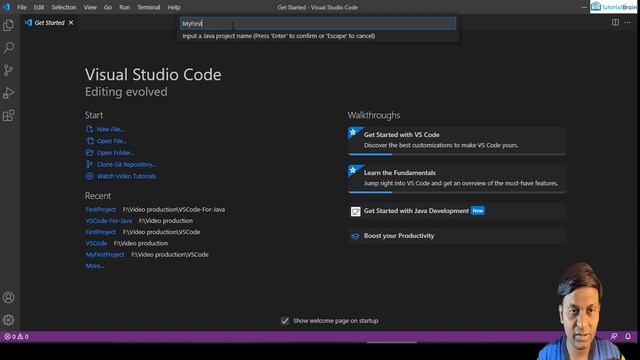
Task: Click the VS Code logo in title bar
Action: point(6,7)
